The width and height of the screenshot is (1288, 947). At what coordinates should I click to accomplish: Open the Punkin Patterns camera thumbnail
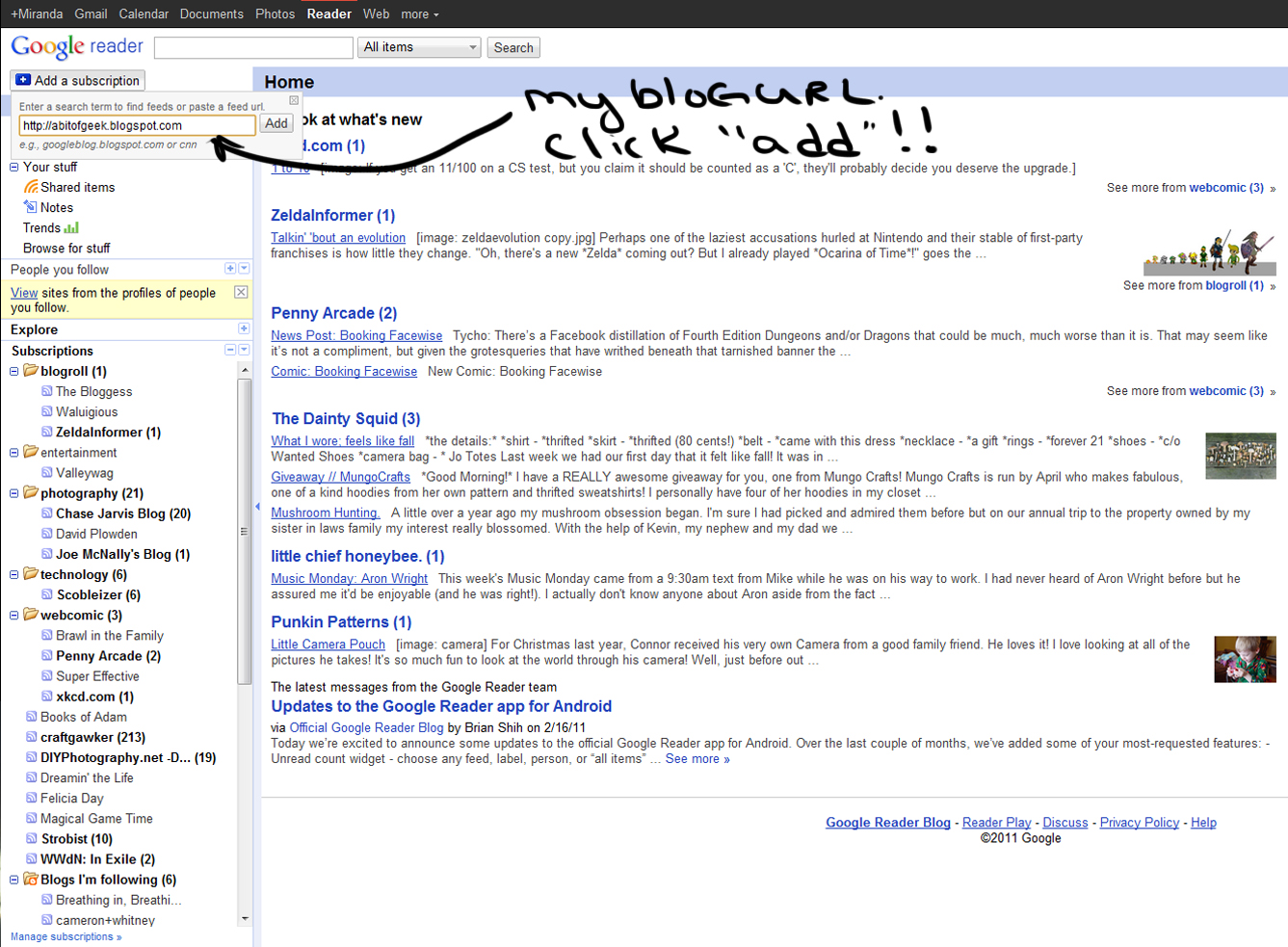(x=1245, y=659)
